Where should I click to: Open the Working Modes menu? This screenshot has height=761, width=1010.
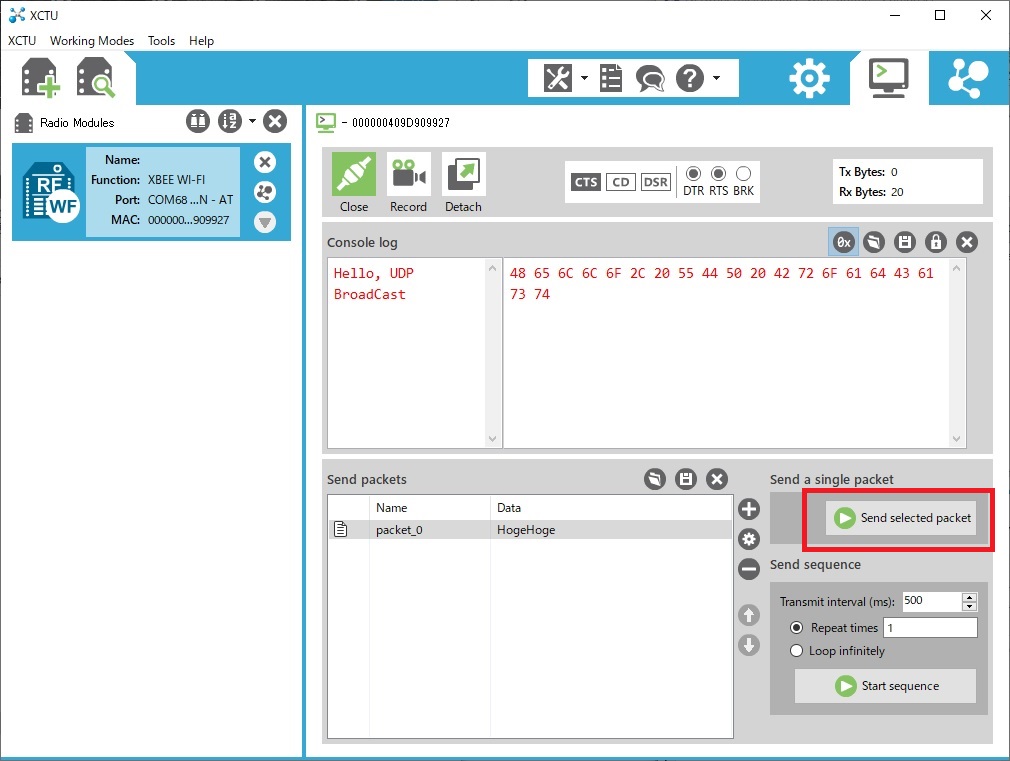(92, 41)
